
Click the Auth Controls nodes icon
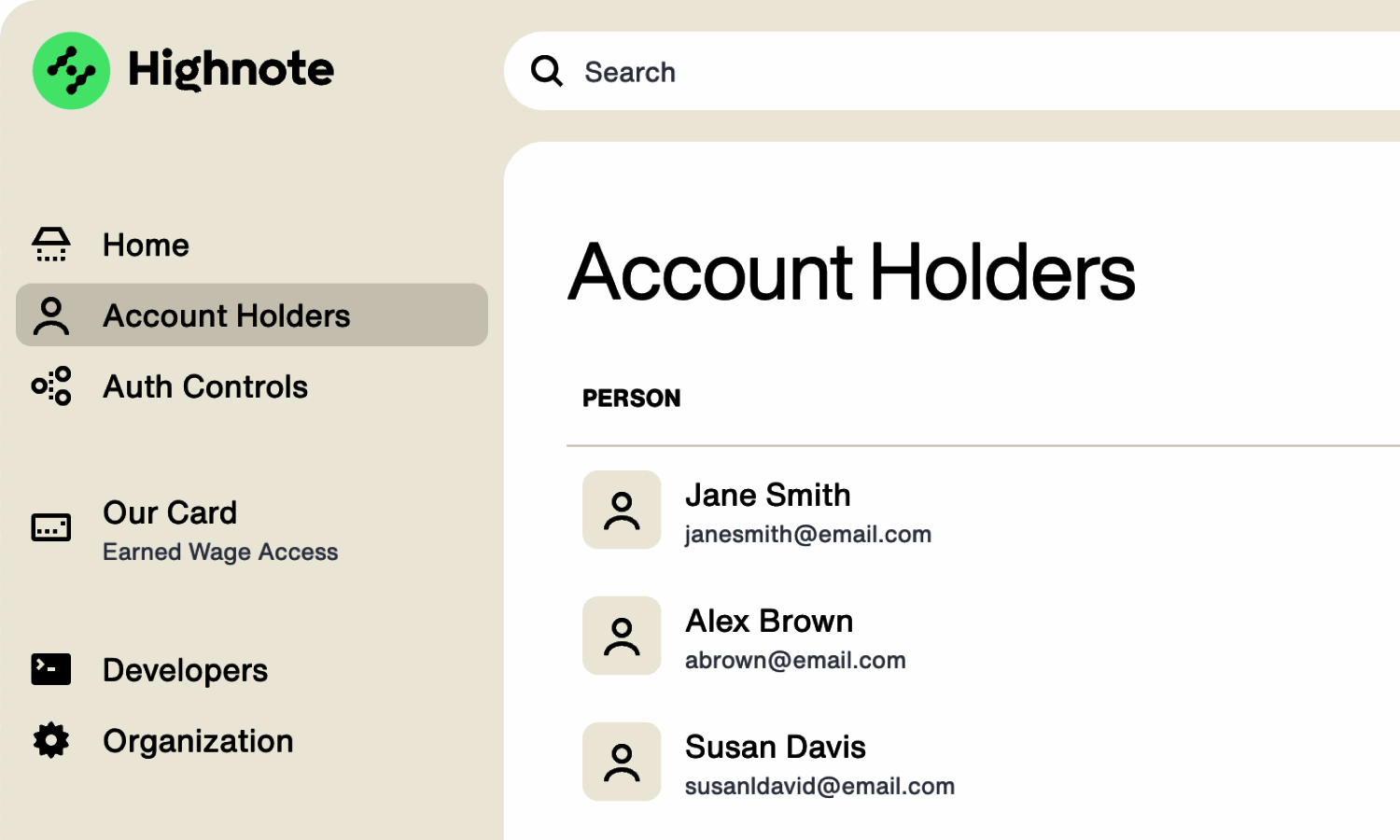51,386
